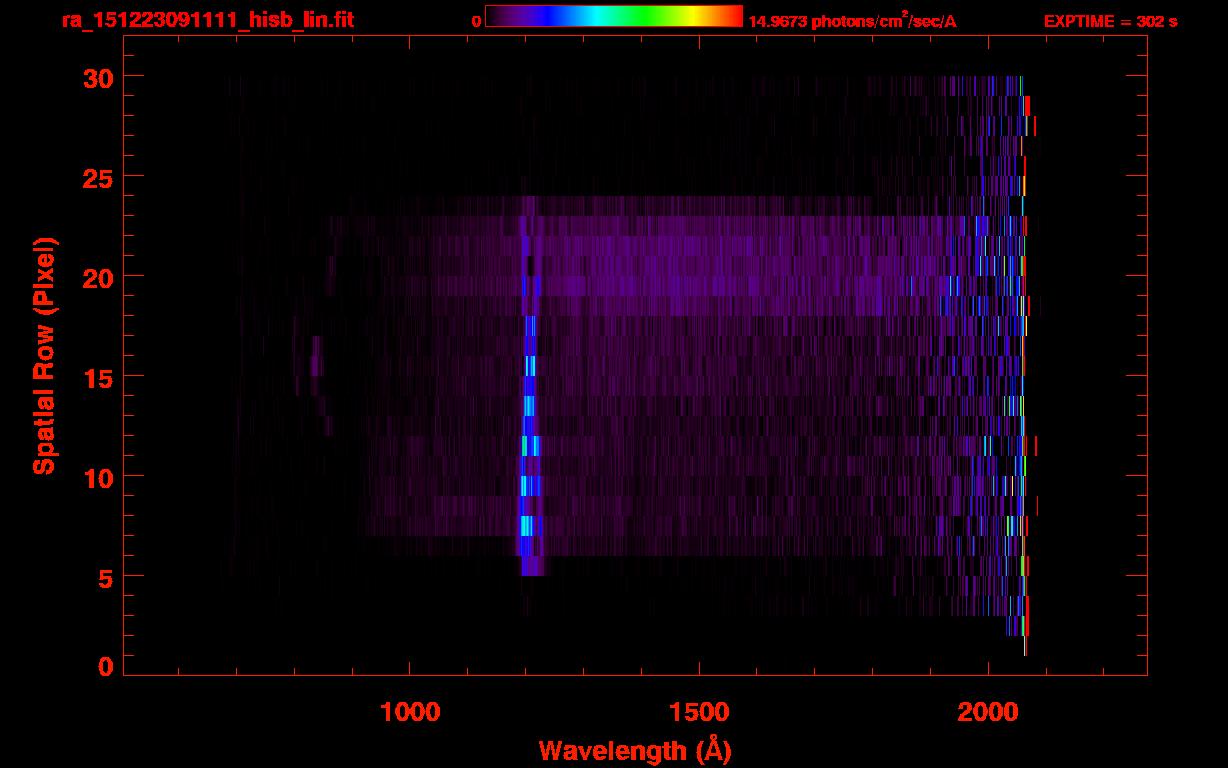Click the Spatial Row (Pixel) axis title
1228x768 pixels.
(x=44, y=355)
